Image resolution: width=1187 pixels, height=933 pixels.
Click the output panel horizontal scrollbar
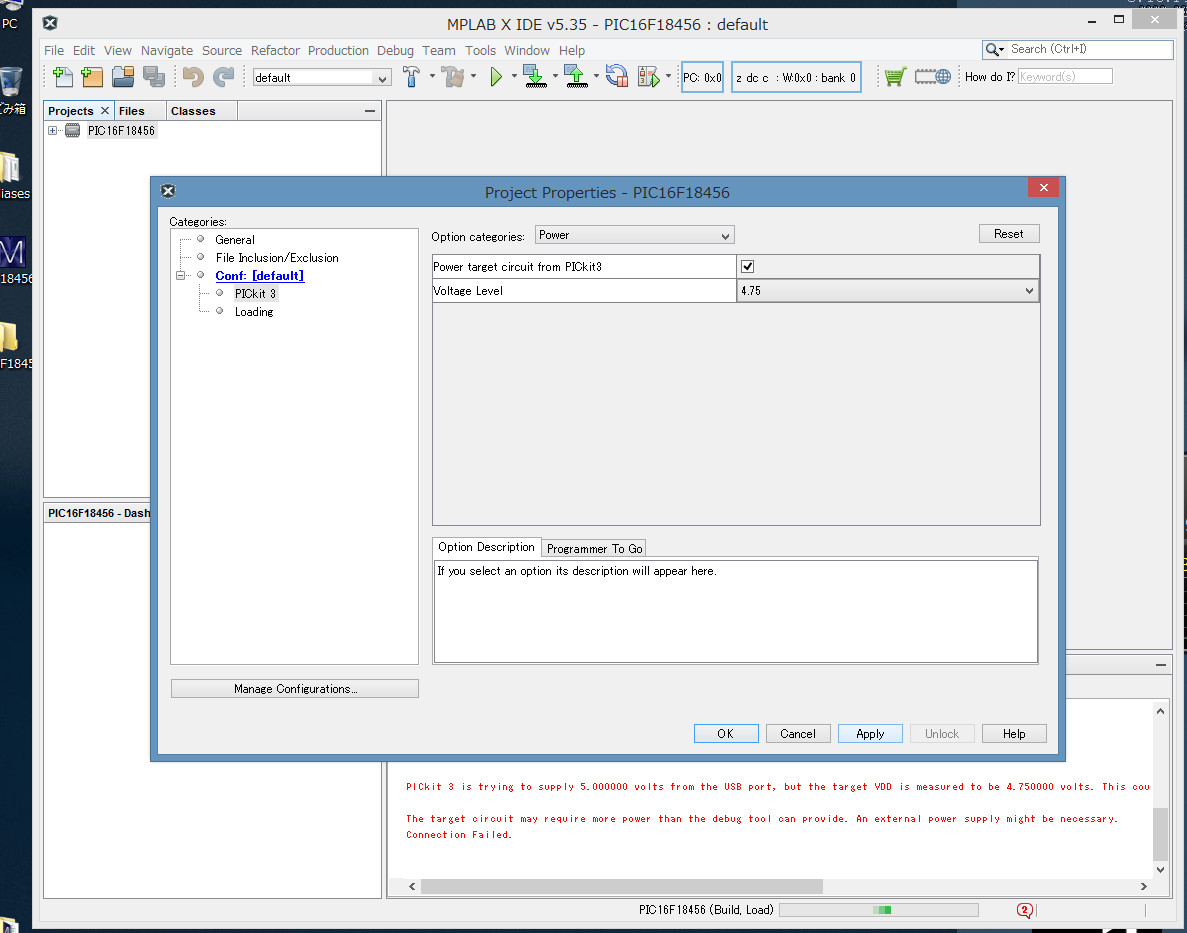pyautogui.click(x=622, y=886)
